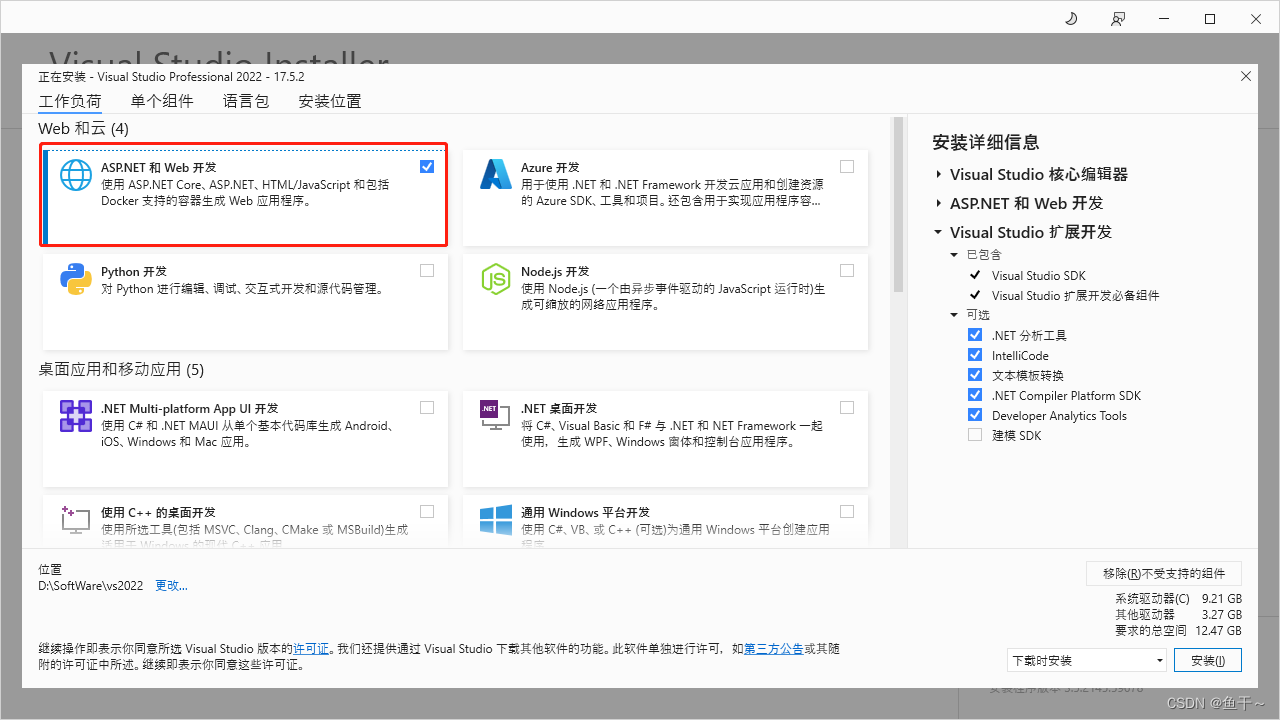Uncheck the ASP.NET 和 Web 开发 workload checkbox
The height and width of the screenshot is (720, 1280).
[427, 167]
